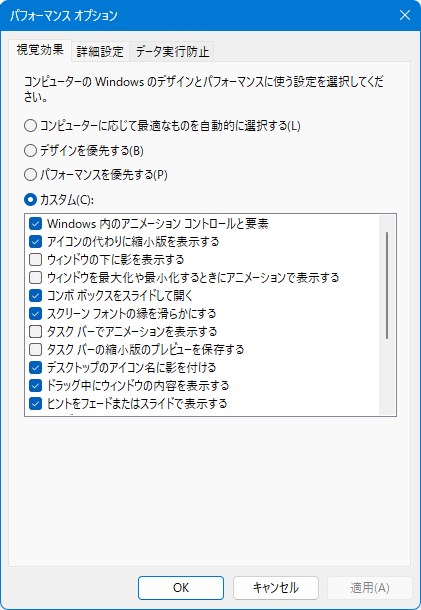Click the キャンセル button
The height and width of the screenshot is (610, 421).
(275, 588)
